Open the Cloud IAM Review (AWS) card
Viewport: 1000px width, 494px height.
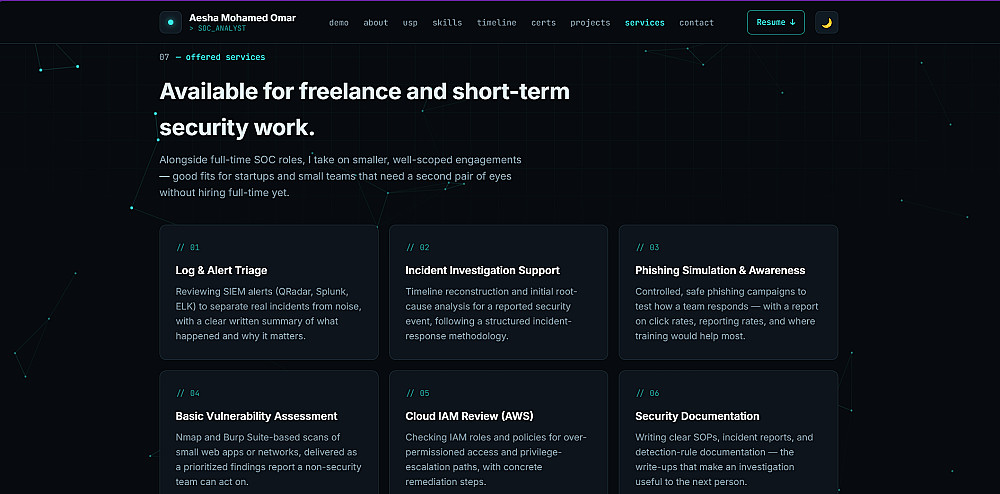coord(499,432)
